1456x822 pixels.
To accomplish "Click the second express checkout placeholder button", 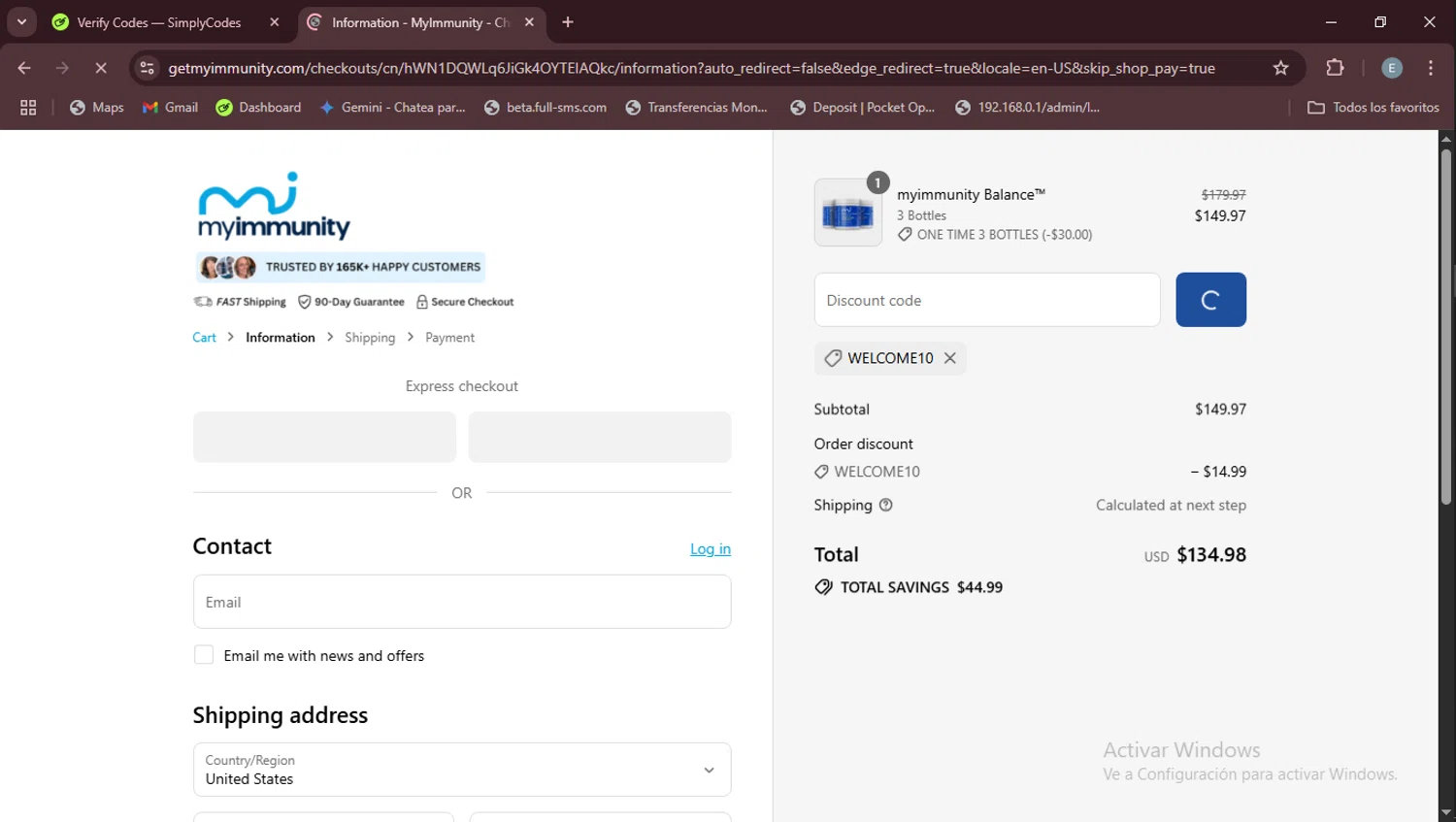I will 600,437.
